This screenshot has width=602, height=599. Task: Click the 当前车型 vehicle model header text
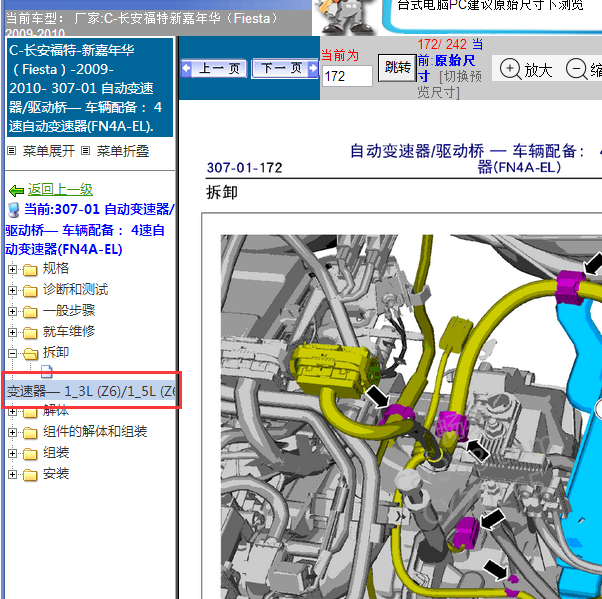click(142, 25)
